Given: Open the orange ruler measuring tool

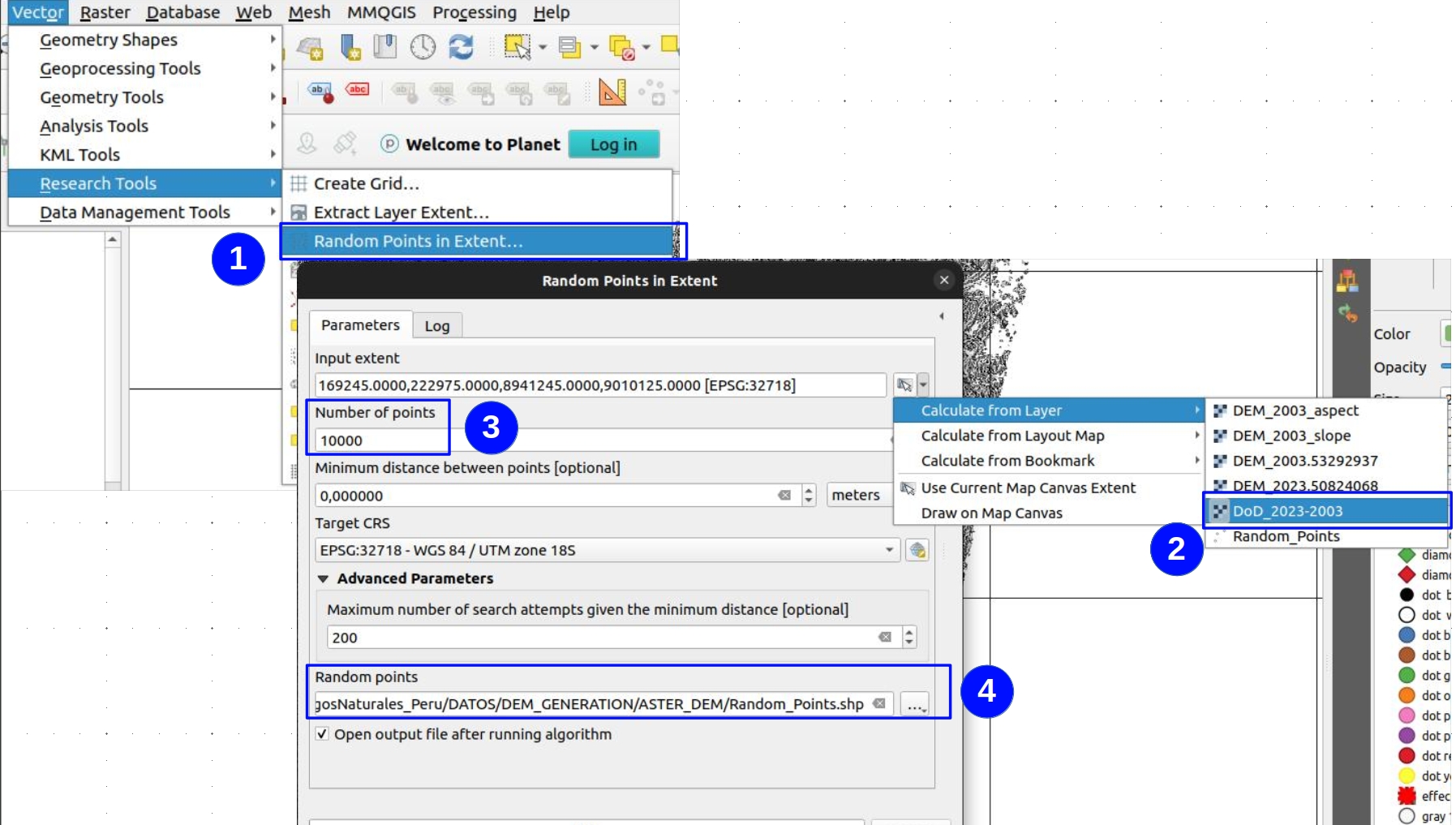Looking at the screenshot, I should (612, 92).
